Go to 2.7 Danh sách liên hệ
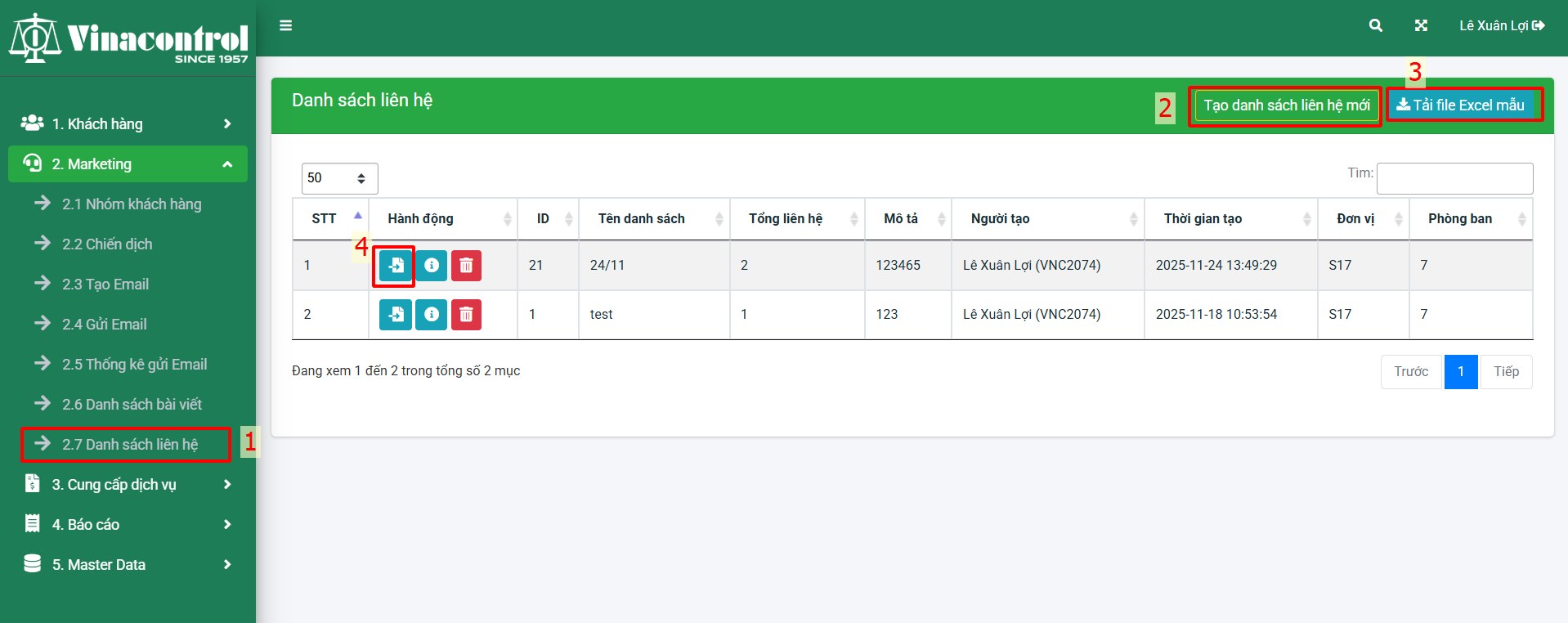 (x=129, y=445)
